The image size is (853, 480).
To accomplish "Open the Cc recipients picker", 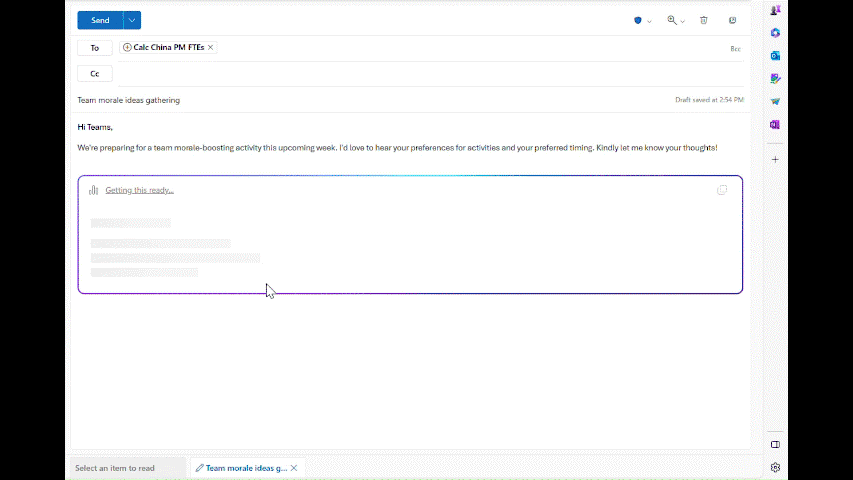I will 95,73.
